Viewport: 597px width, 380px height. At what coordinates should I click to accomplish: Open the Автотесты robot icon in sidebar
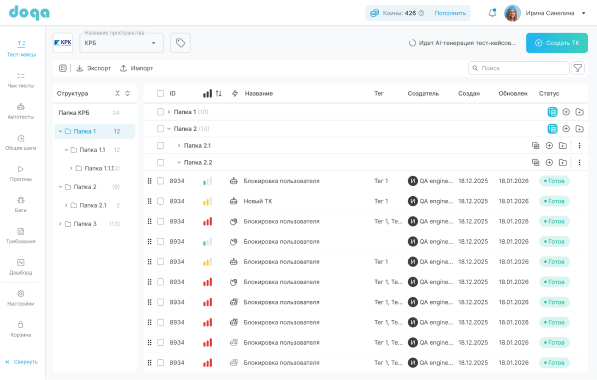(21, 111)
